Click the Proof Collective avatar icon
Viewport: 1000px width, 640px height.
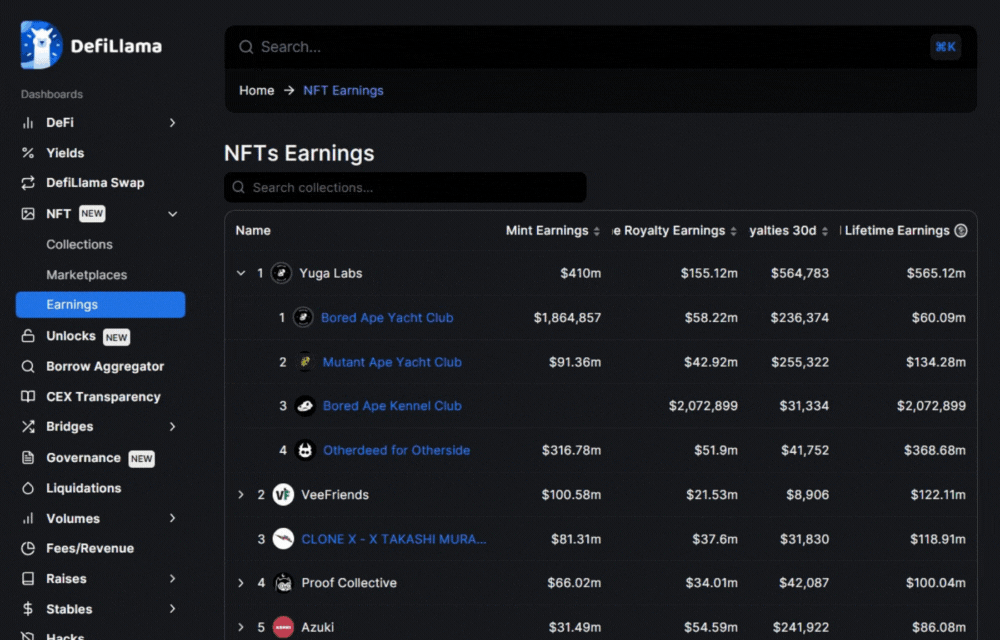tap(283, 583)
